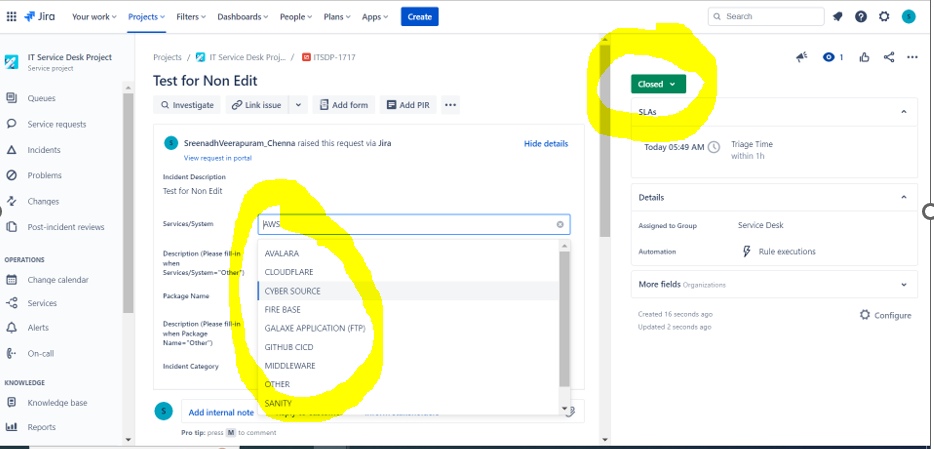Image resolution: width=934 pixels, height=449 pixels.
Task: Click the Projects breadcrumb link
Action: click(167, 57)
